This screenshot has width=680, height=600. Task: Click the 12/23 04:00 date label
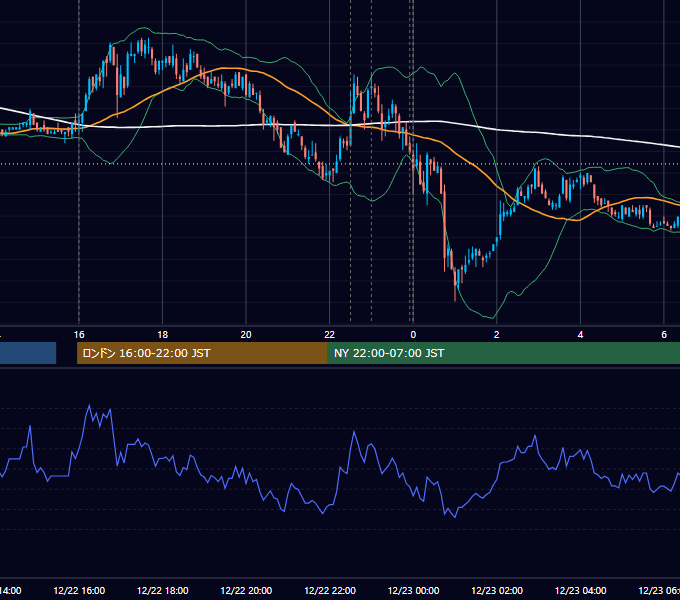tap(581, 590)
